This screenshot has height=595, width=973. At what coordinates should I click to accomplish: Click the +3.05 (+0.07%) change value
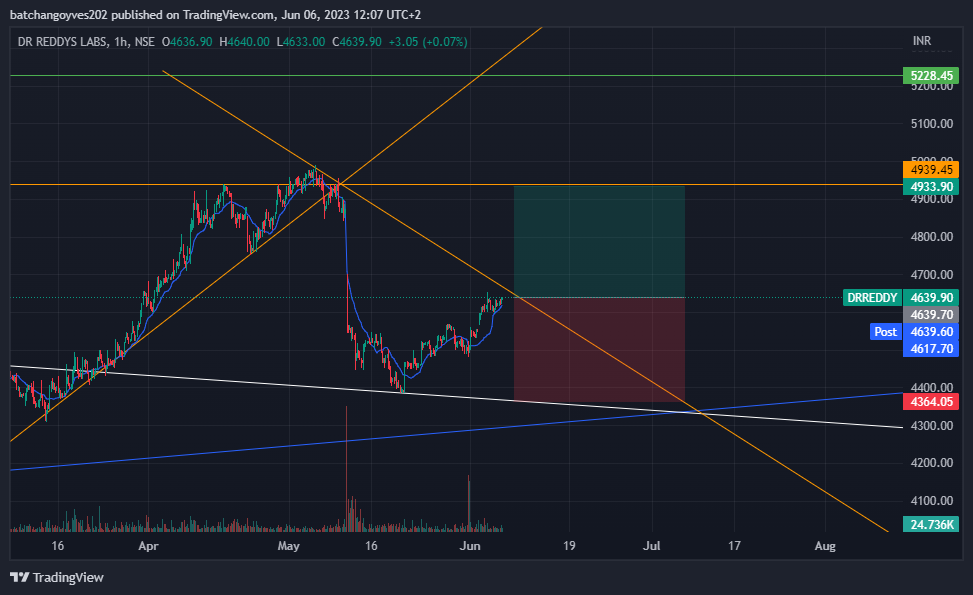click(428, 42)
